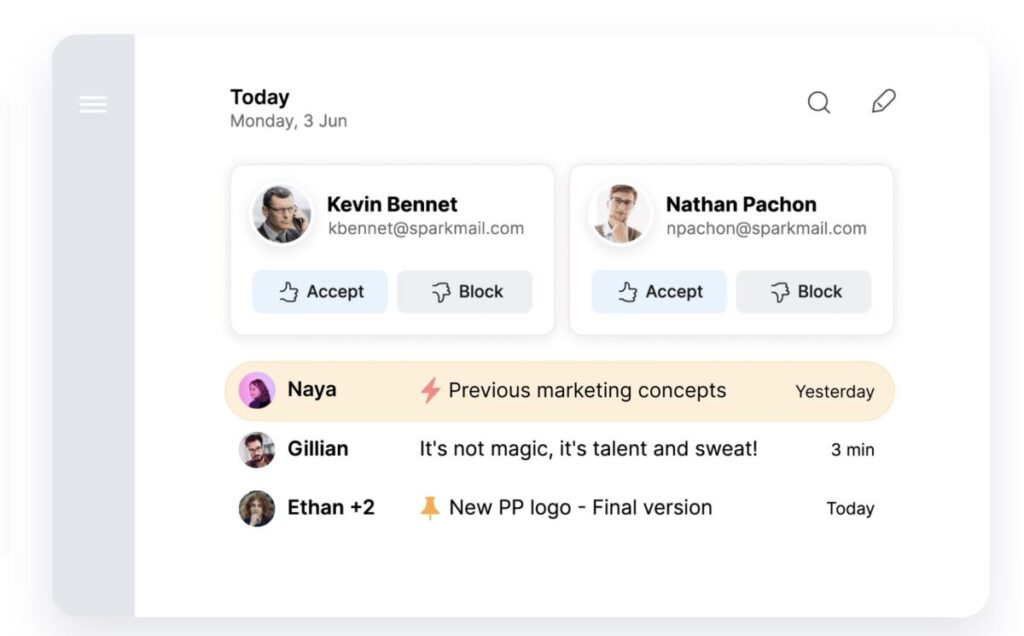Screen dimensions: 1024x636
Task: Open New PP logo - Final version email
Action: (x=560, y=508)
